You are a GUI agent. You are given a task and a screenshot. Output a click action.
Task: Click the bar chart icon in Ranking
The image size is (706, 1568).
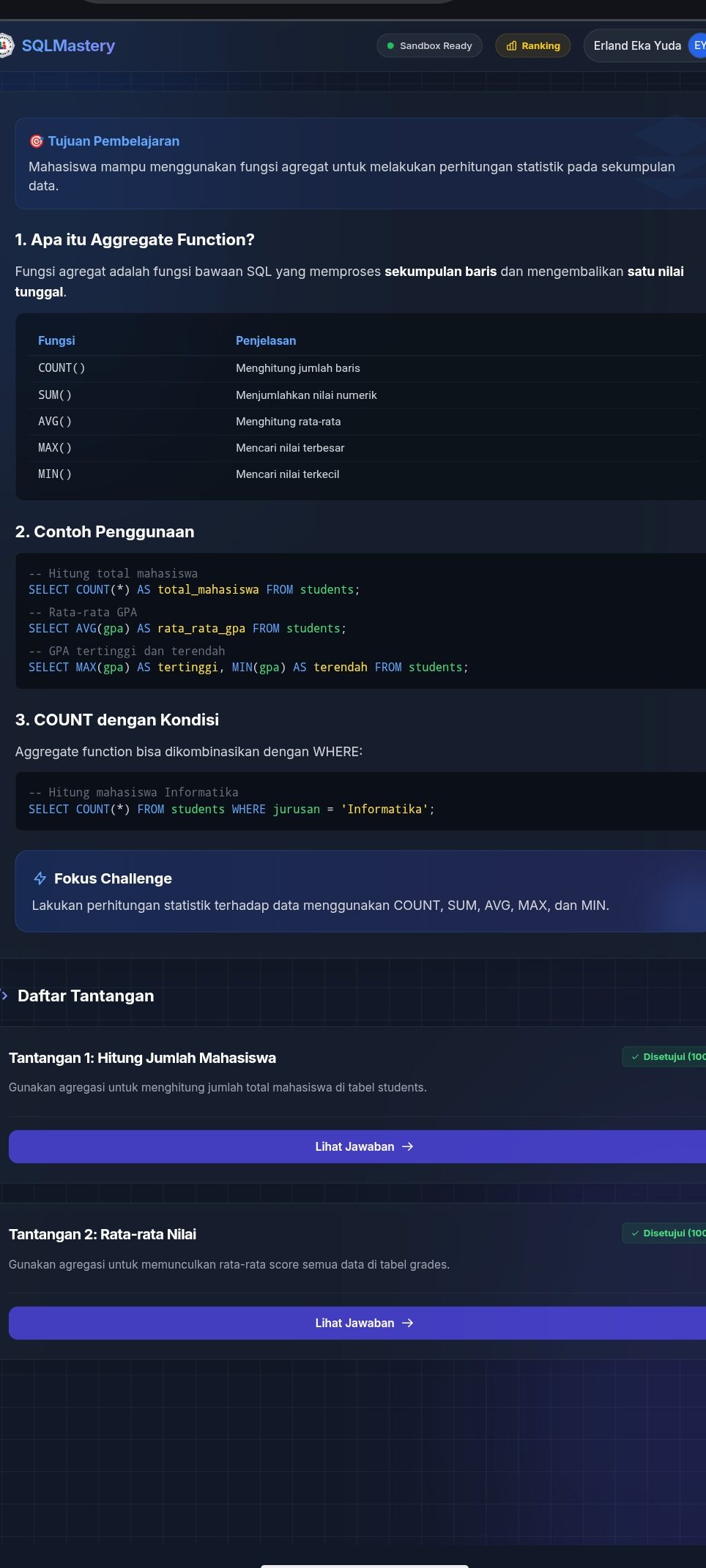(511, 46)
